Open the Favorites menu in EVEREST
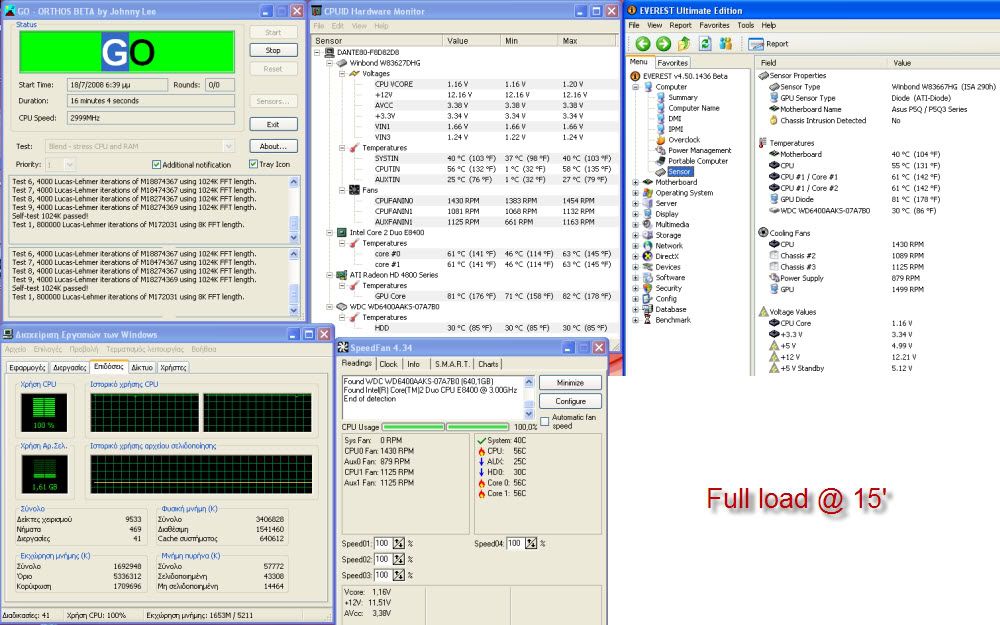The height and width of the screenshot is (625, 1000). [x=714, y=25]
